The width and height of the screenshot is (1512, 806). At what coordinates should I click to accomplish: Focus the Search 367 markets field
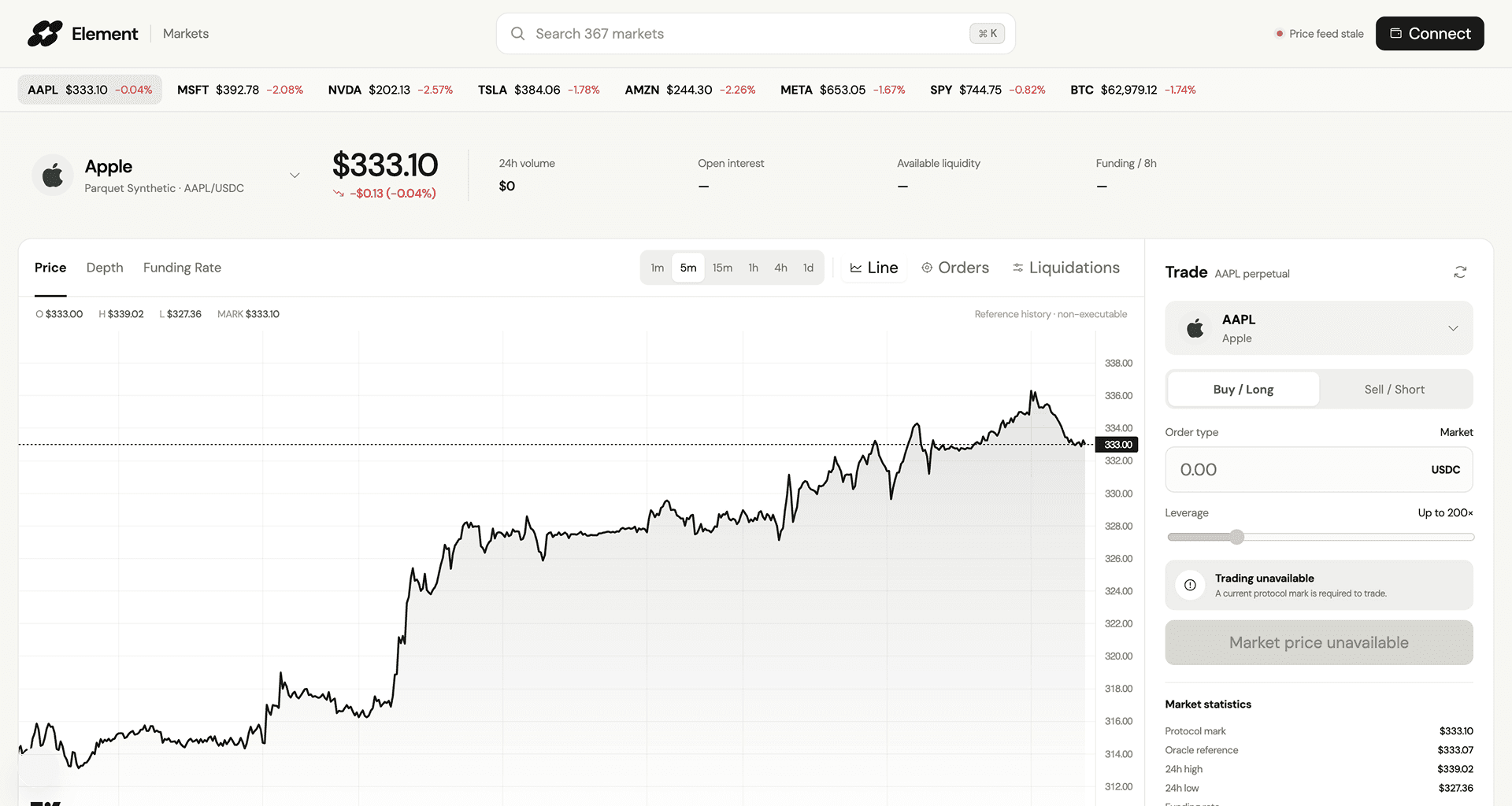756,34
